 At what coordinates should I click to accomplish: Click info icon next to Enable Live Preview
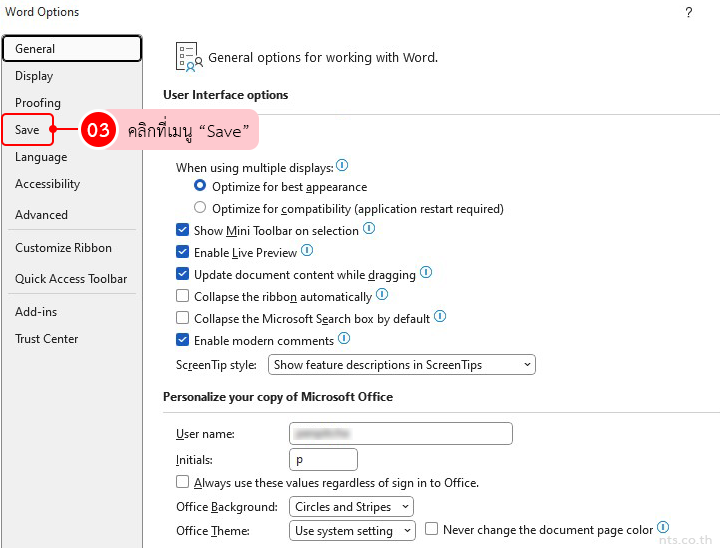[307, 251]
